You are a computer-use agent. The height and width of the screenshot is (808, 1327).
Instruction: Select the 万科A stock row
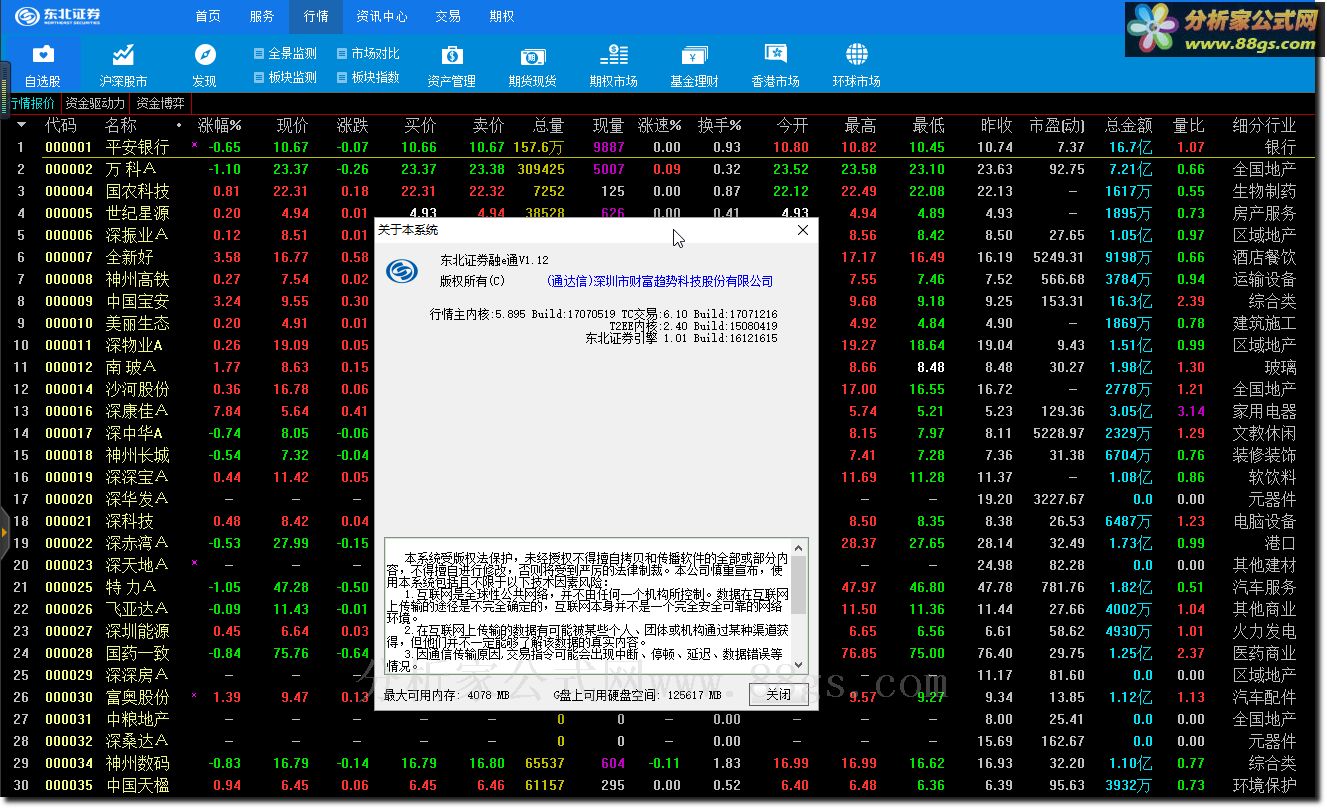click(x=655, y=169)
